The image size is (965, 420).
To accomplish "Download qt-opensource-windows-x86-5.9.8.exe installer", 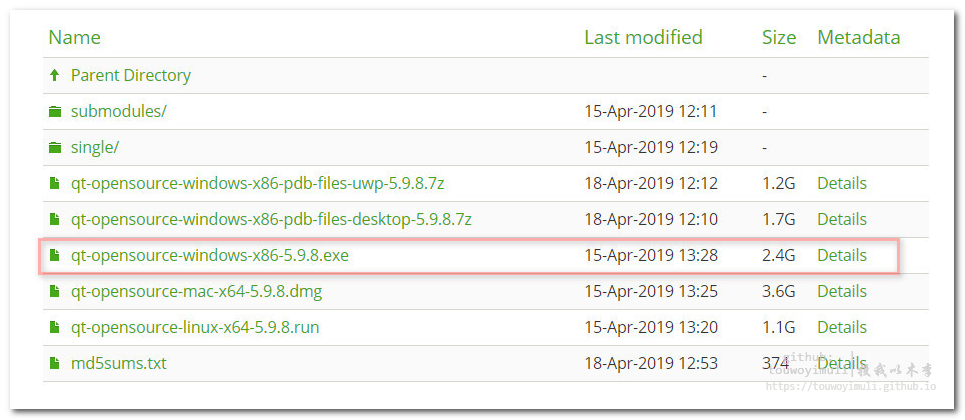I will click(x=210, y=255).
